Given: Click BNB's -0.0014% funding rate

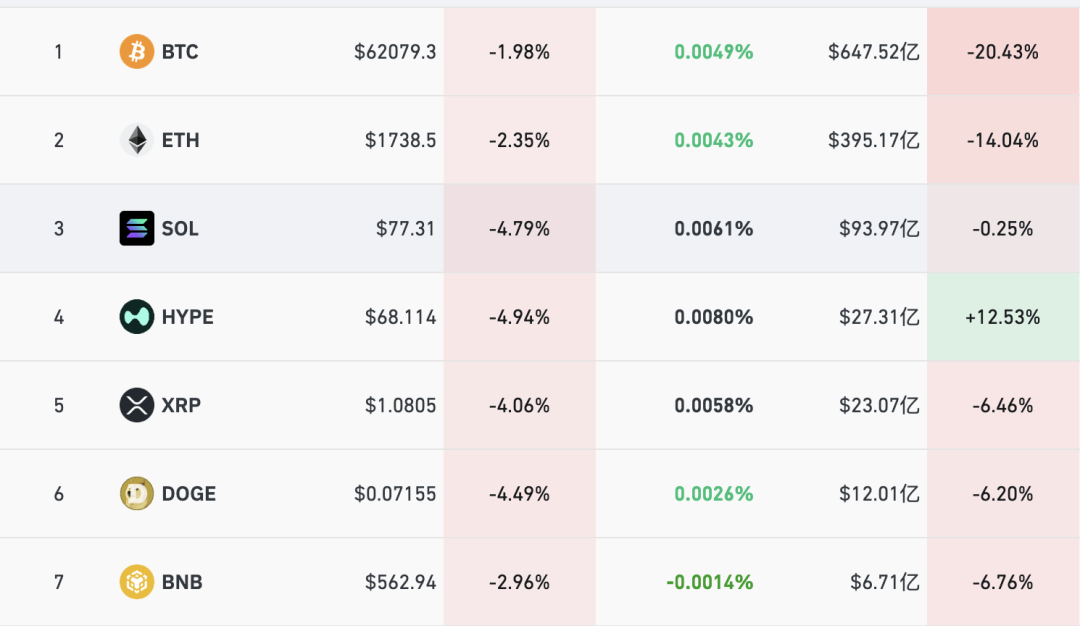Looking at the screenshot, I should click(x=709, y=583).
